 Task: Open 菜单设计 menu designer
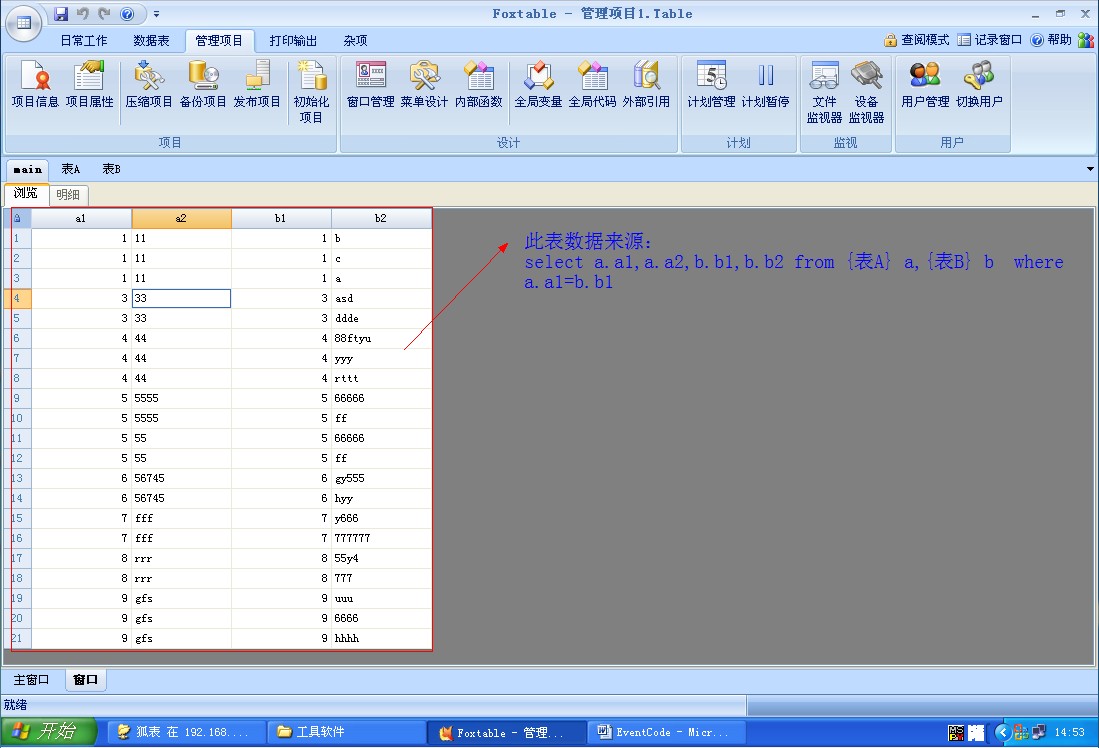424,84
